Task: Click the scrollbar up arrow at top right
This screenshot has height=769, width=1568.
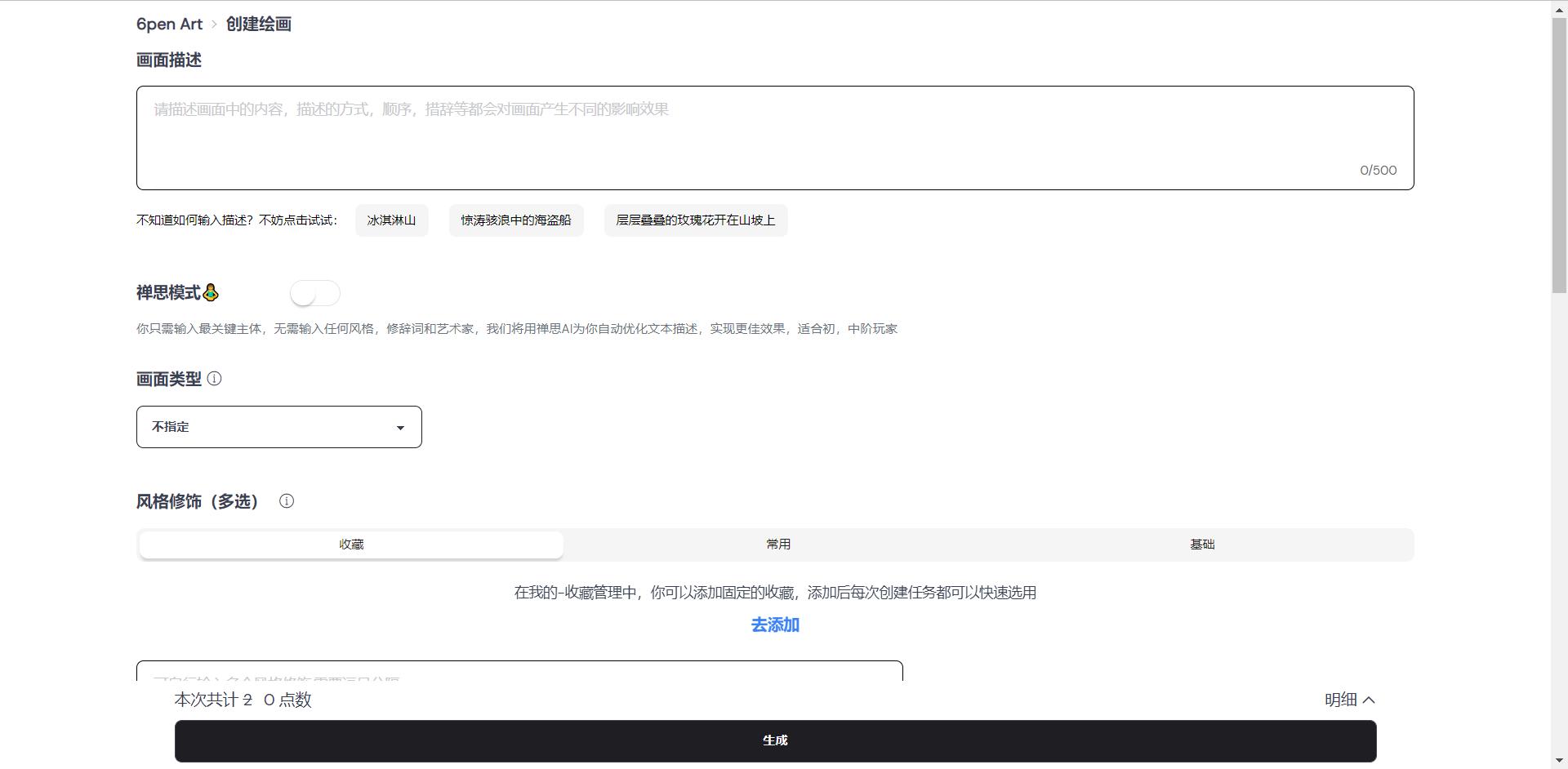Action: 1558,8
